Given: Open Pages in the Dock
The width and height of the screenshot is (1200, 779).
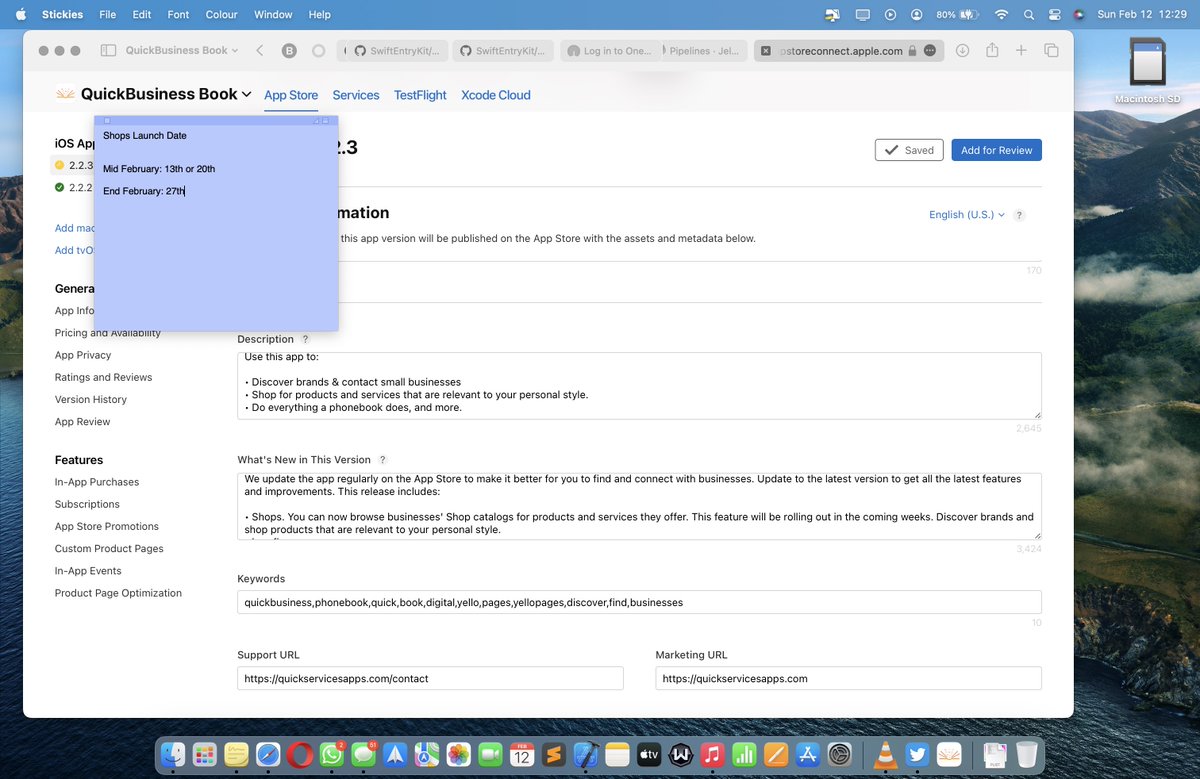Looking at the screenshot, I should pyautogui.click(x=776, y=754).
